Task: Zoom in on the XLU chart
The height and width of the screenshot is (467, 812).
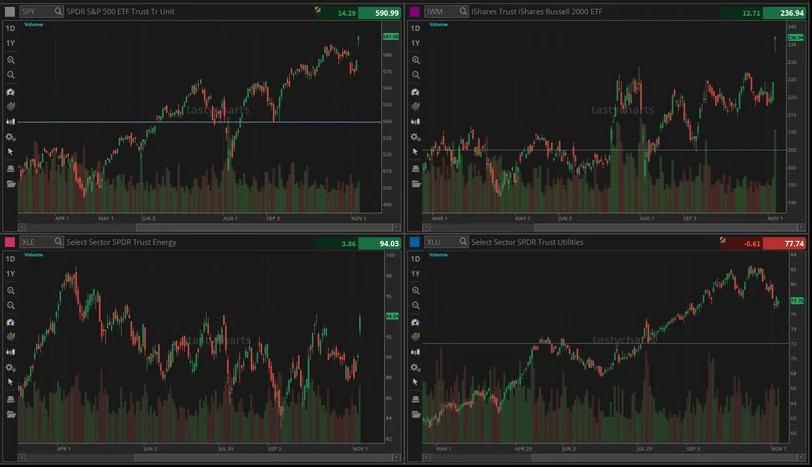Action: [416, 290]
